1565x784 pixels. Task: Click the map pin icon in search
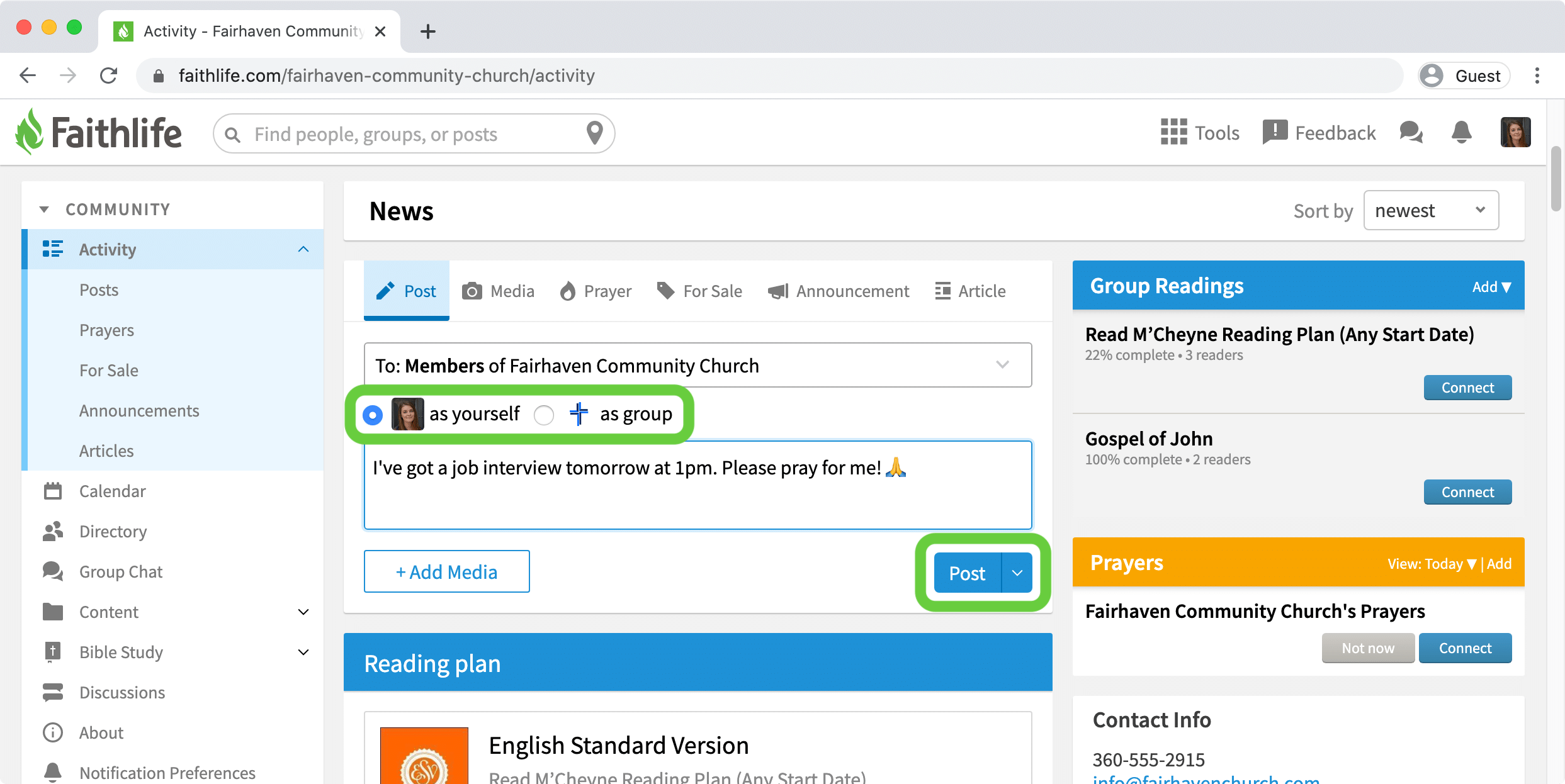click(x=594, y=133)
